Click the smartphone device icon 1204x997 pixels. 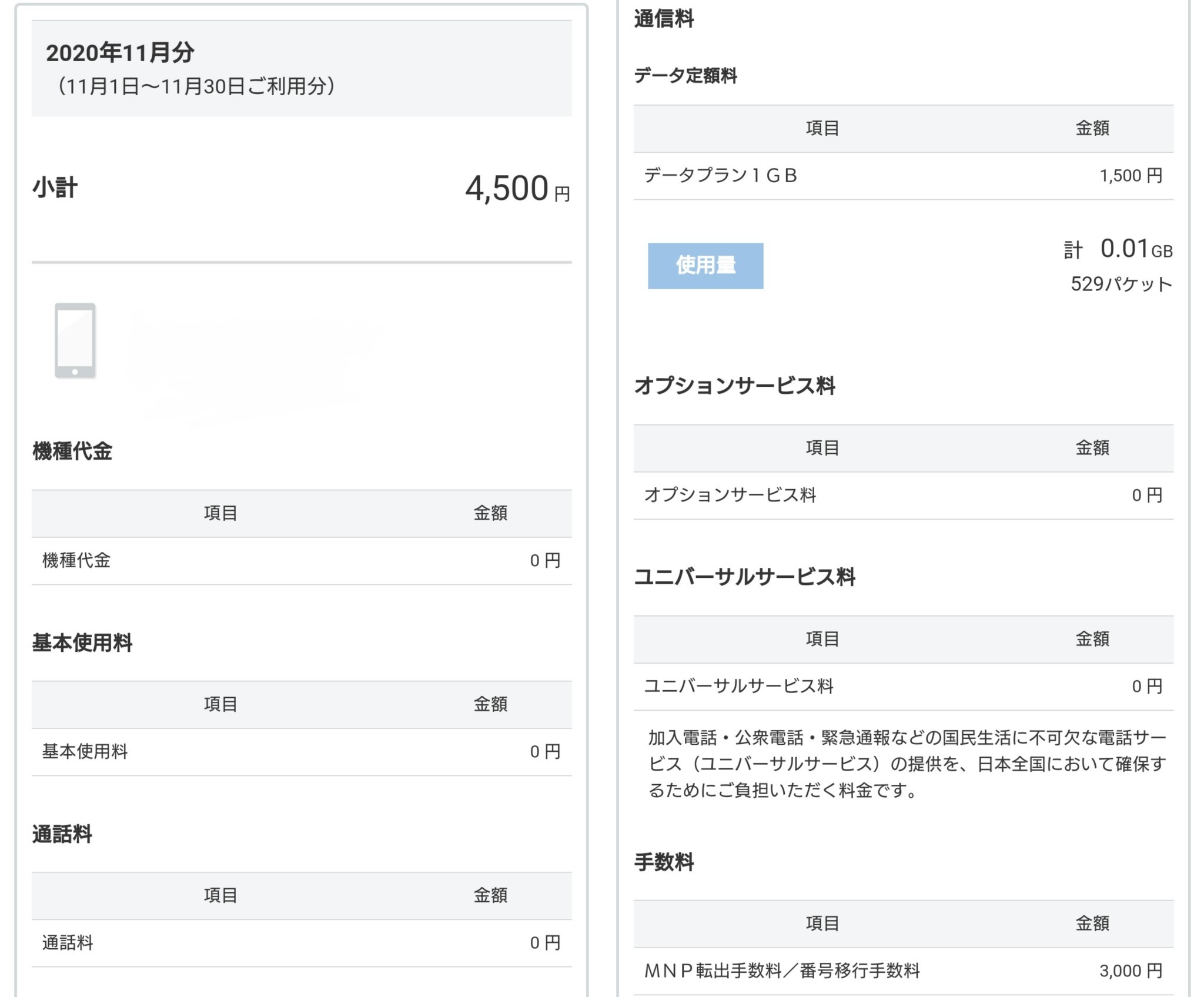[x=75, y=340]
